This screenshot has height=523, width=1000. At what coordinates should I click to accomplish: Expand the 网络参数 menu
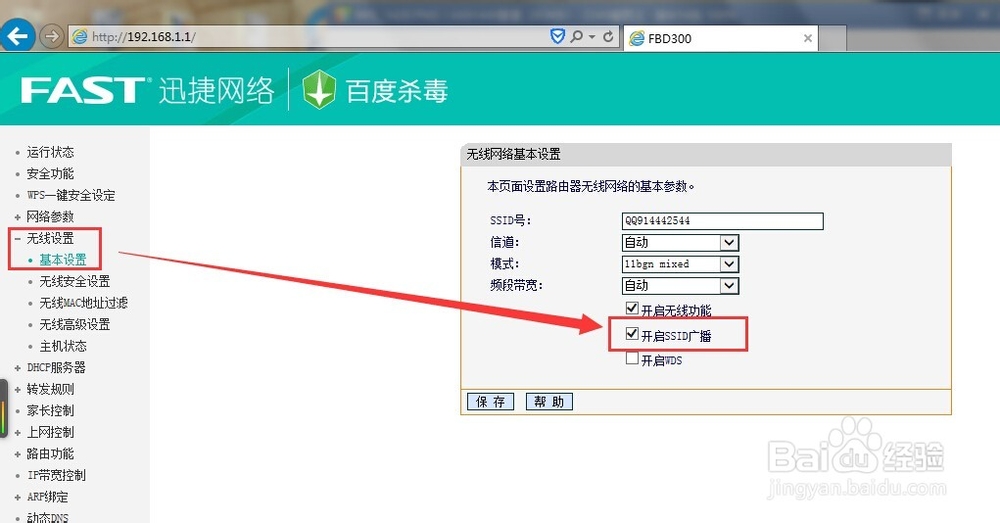50,217
